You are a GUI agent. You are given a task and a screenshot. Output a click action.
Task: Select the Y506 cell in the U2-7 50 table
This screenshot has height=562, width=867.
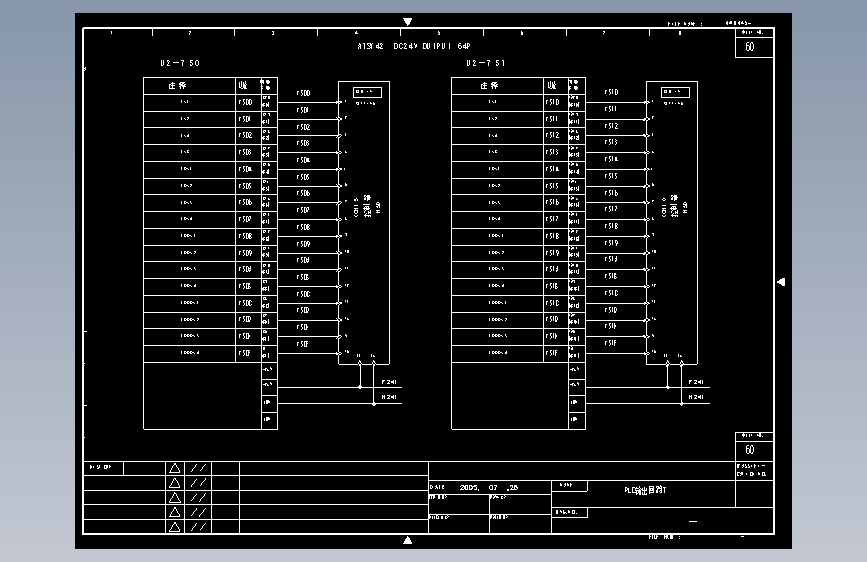[x=246, y=202]
